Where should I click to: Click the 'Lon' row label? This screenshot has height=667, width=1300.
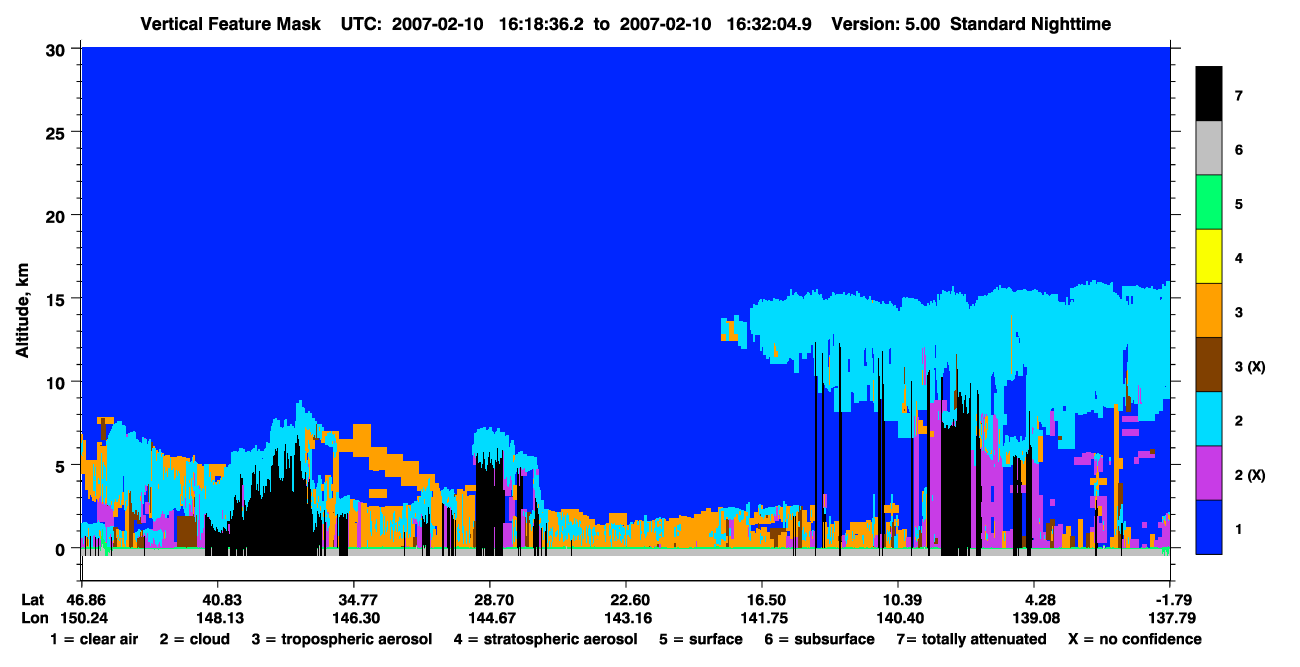(34, 618)
